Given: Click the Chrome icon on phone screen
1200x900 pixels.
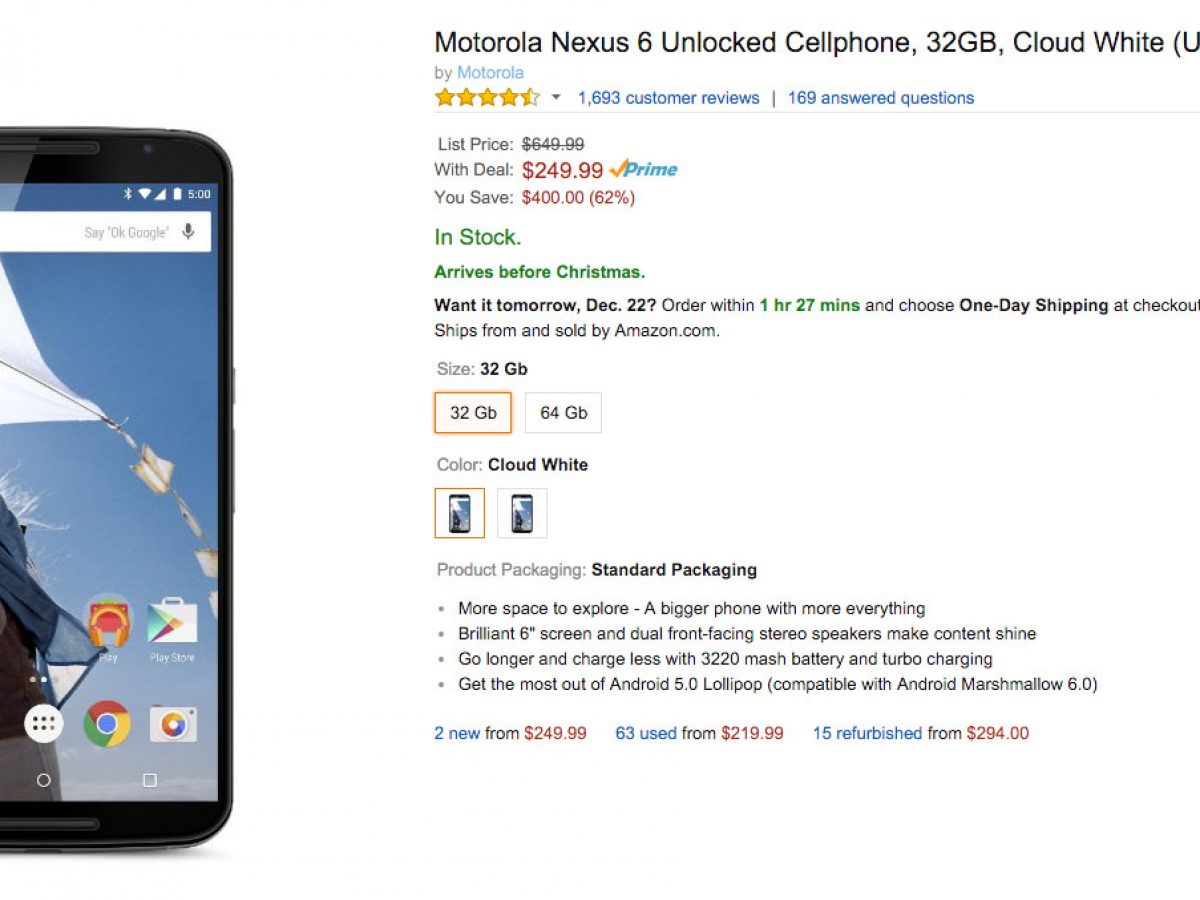Looking at the screenshot, I should (x=107, y=723).
